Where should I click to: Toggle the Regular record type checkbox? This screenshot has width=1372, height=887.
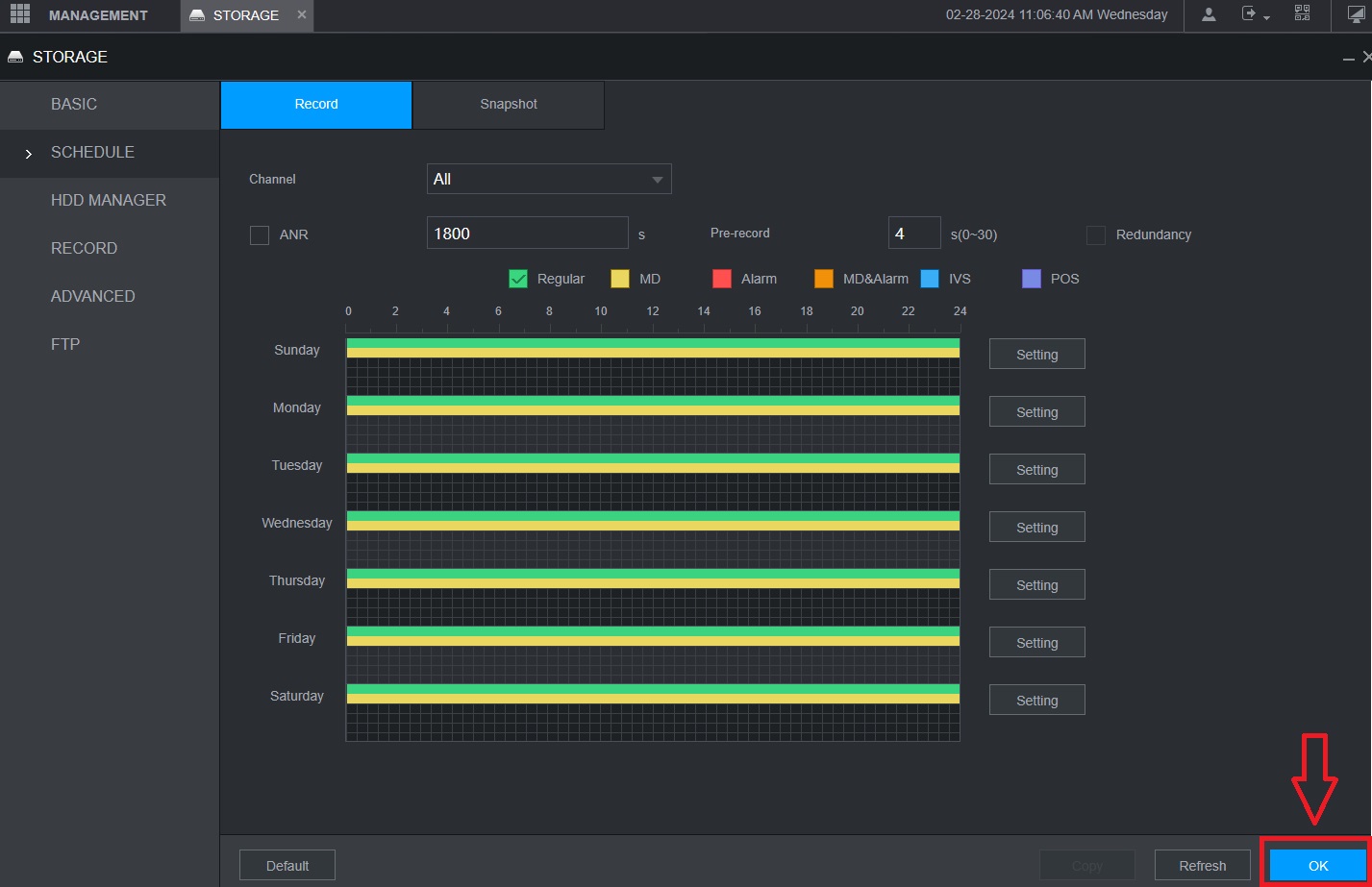pos(518,279)
